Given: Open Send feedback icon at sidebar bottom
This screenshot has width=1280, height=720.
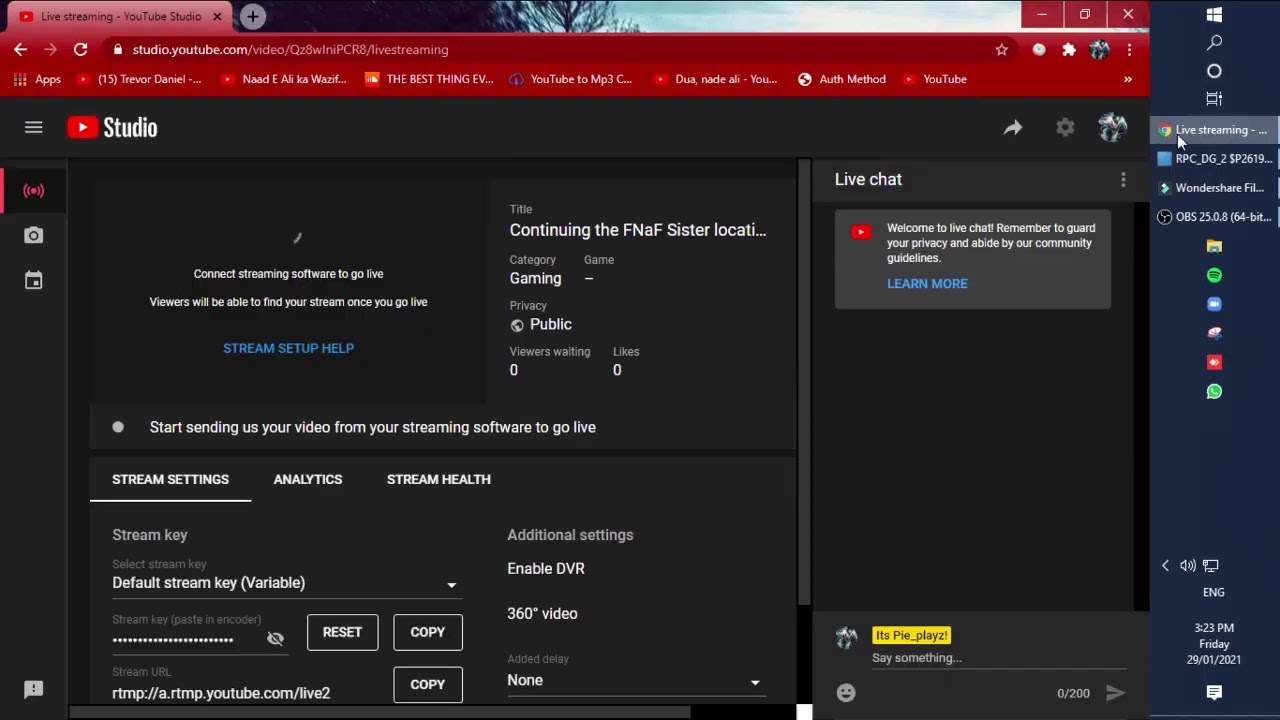Looking at the screenshot, I should click(33, 689).
